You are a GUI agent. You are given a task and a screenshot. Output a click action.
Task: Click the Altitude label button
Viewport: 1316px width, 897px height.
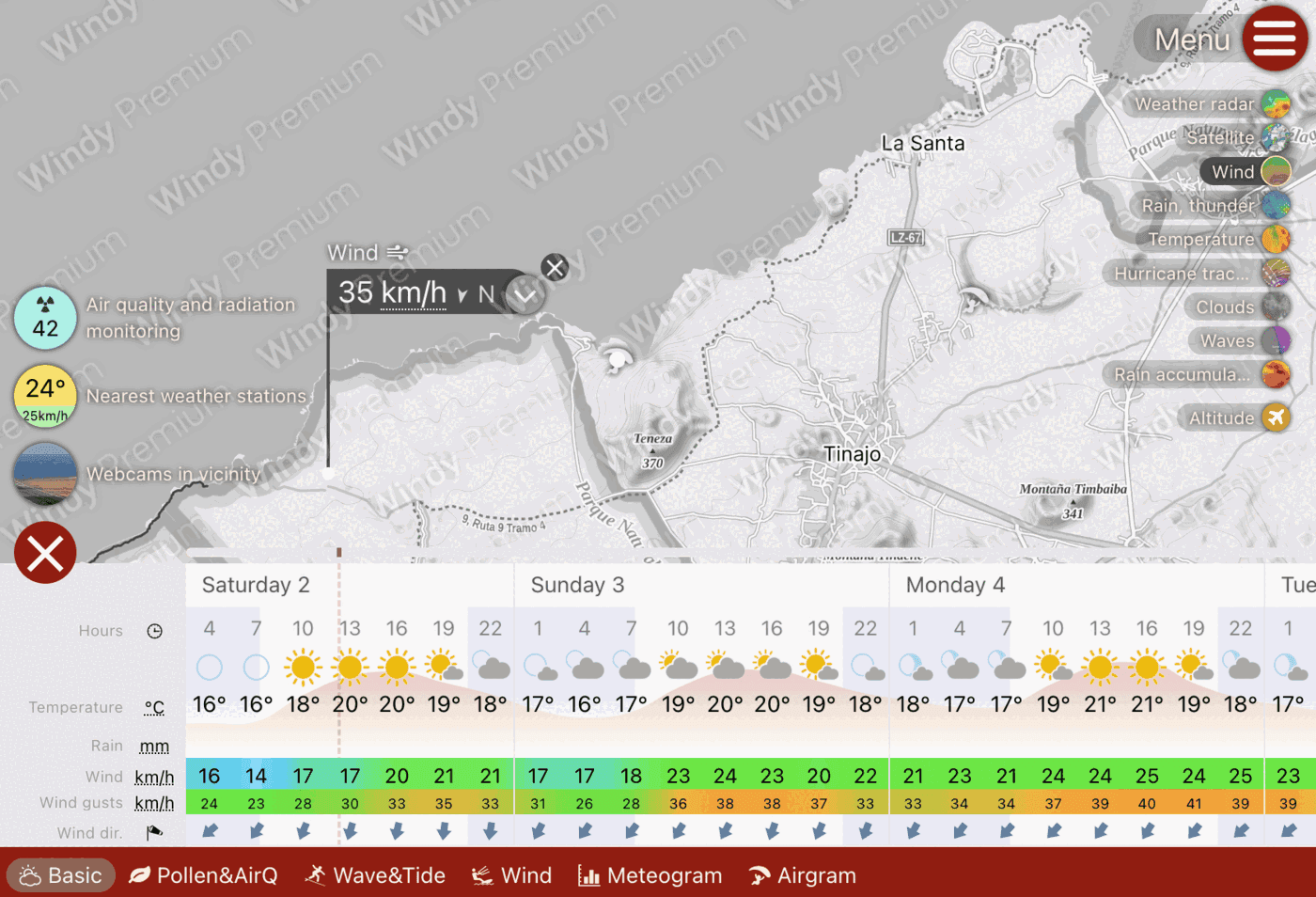[x=1221, y=418]
